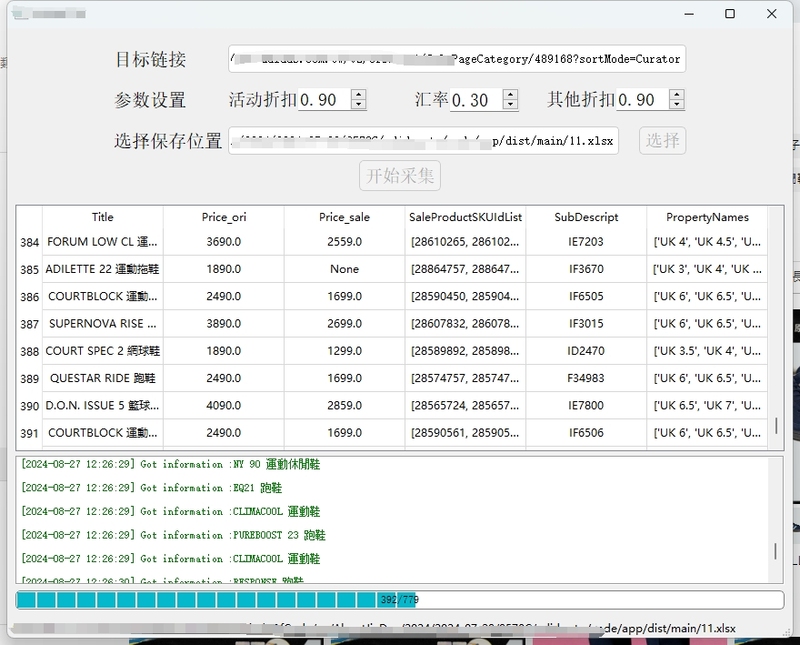Click the Price_sale cell None
Viewport: 800px width, 645px height.
tap(344, 269)
